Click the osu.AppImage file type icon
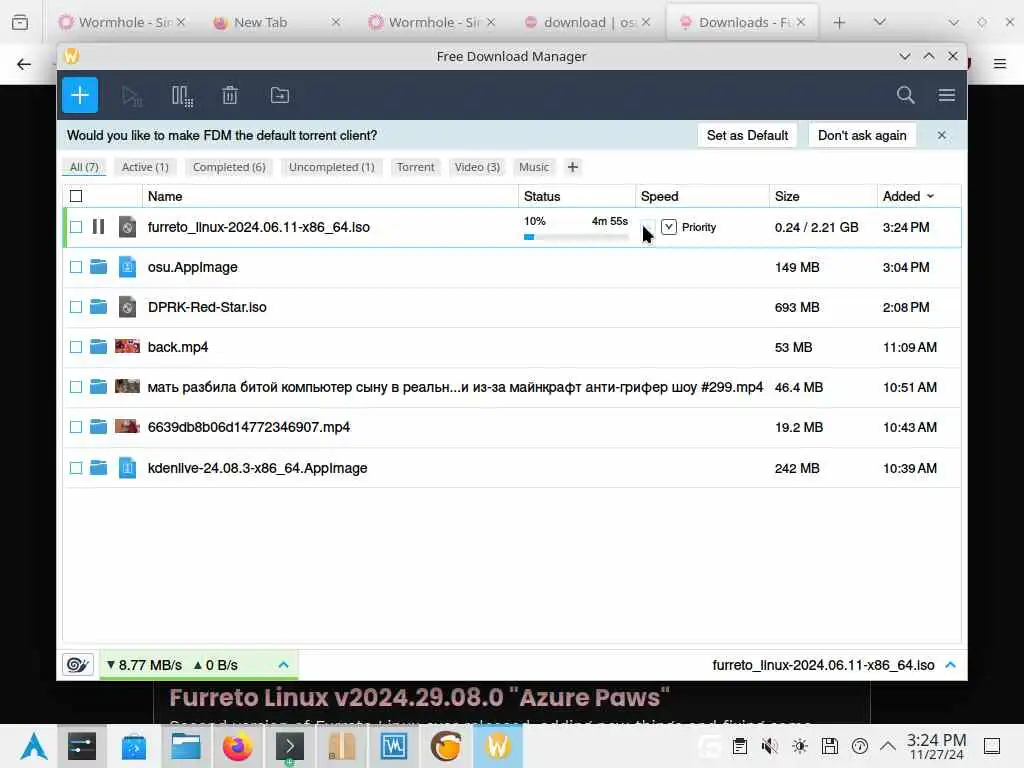This screenshot has height=768, width=1024. (127, 266)
